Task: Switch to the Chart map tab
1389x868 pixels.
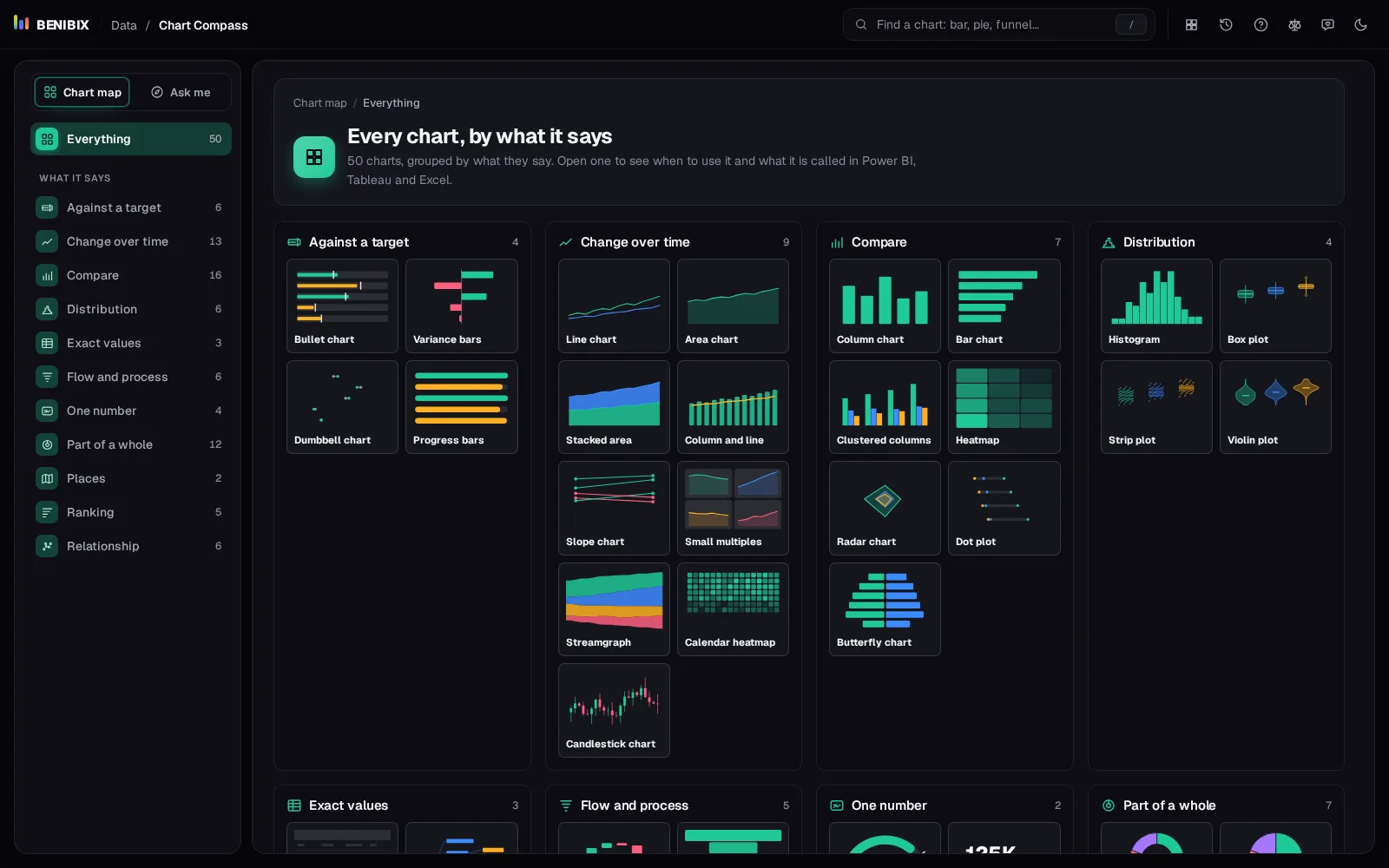Action: pyautogui.click(x=82, y=92)
